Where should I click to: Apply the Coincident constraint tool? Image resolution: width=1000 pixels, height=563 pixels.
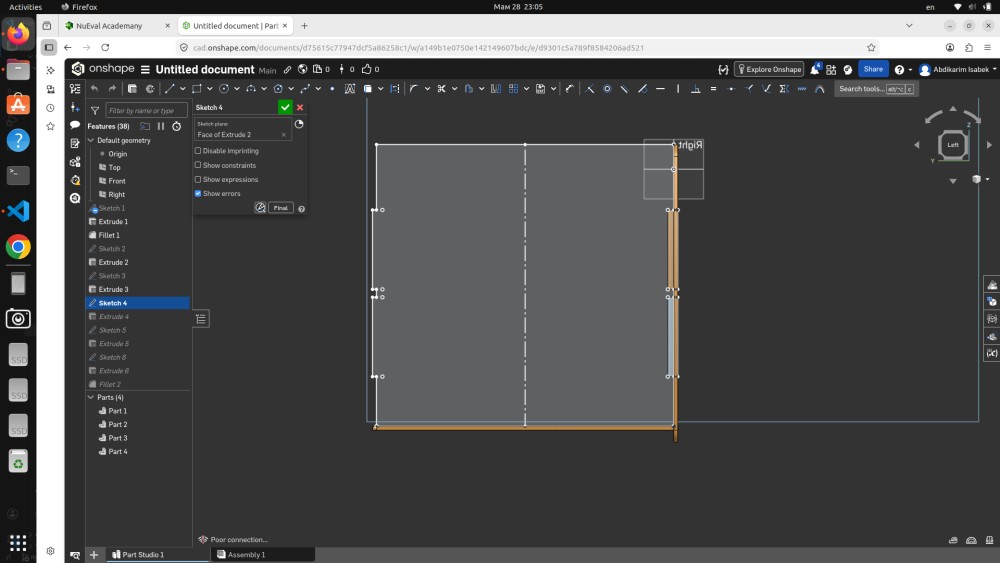[589, 89]
